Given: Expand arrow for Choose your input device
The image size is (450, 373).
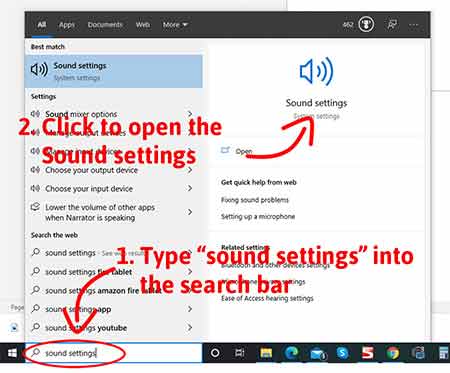Looking at the screenshot, I should tap(190, 189).
